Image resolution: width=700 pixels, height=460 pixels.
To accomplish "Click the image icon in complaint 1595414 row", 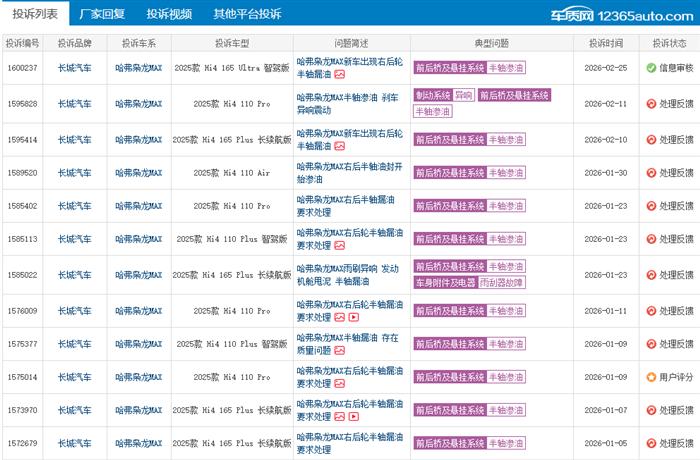I will coord(339,145).
